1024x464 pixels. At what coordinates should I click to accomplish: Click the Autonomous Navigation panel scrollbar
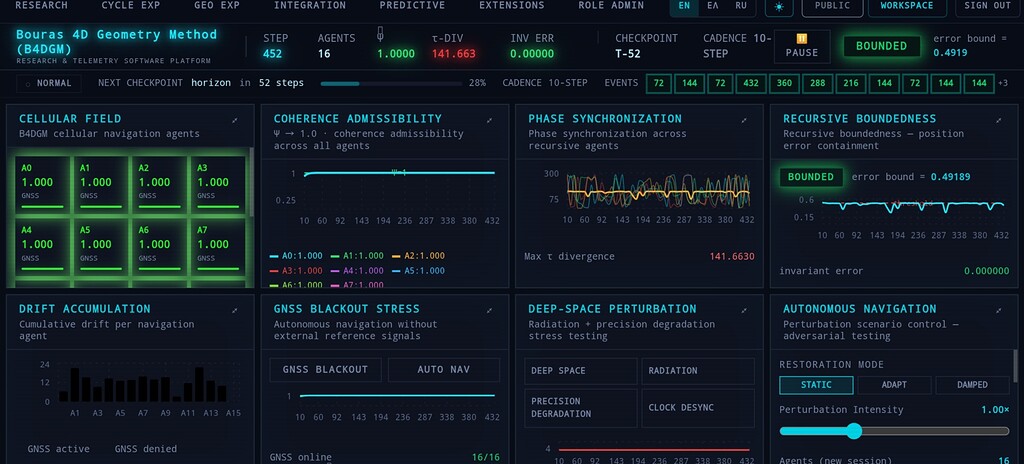[1016, 365]
